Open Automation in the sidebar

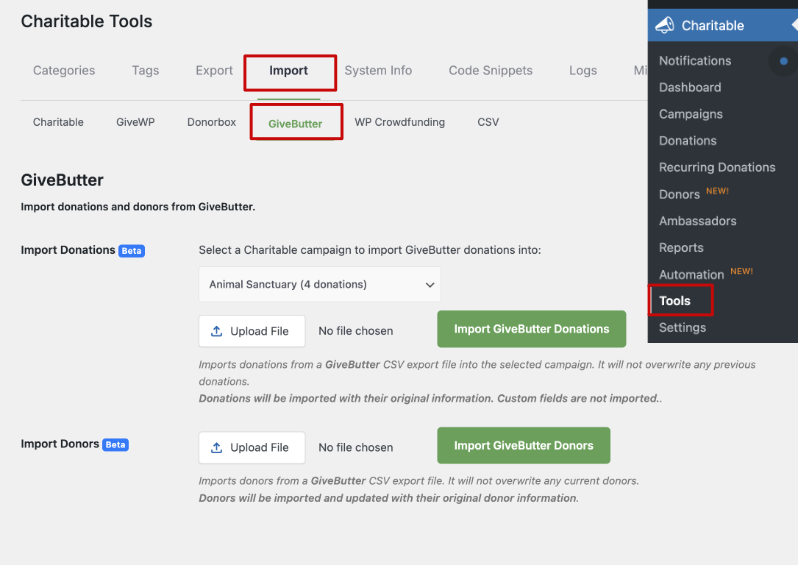(691, 274)
